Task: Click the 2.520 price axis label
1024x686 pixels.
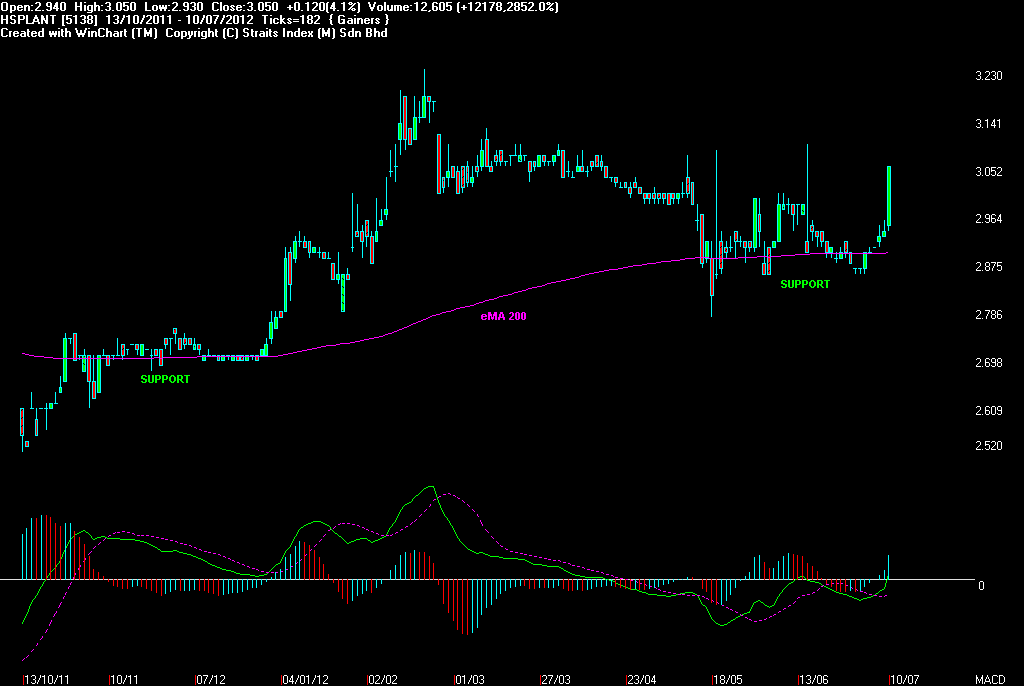Action: (x=989, y=446)
